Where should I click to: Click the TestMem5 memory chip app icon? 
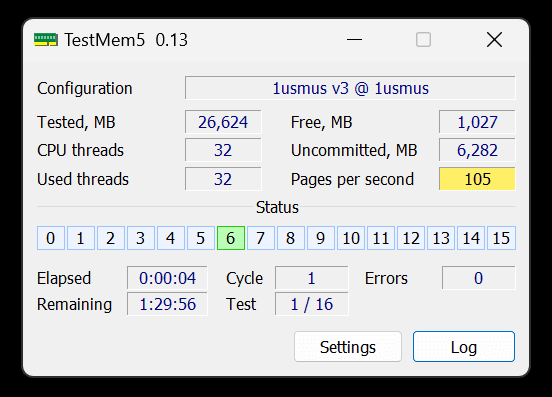click(x=46, y=39)
